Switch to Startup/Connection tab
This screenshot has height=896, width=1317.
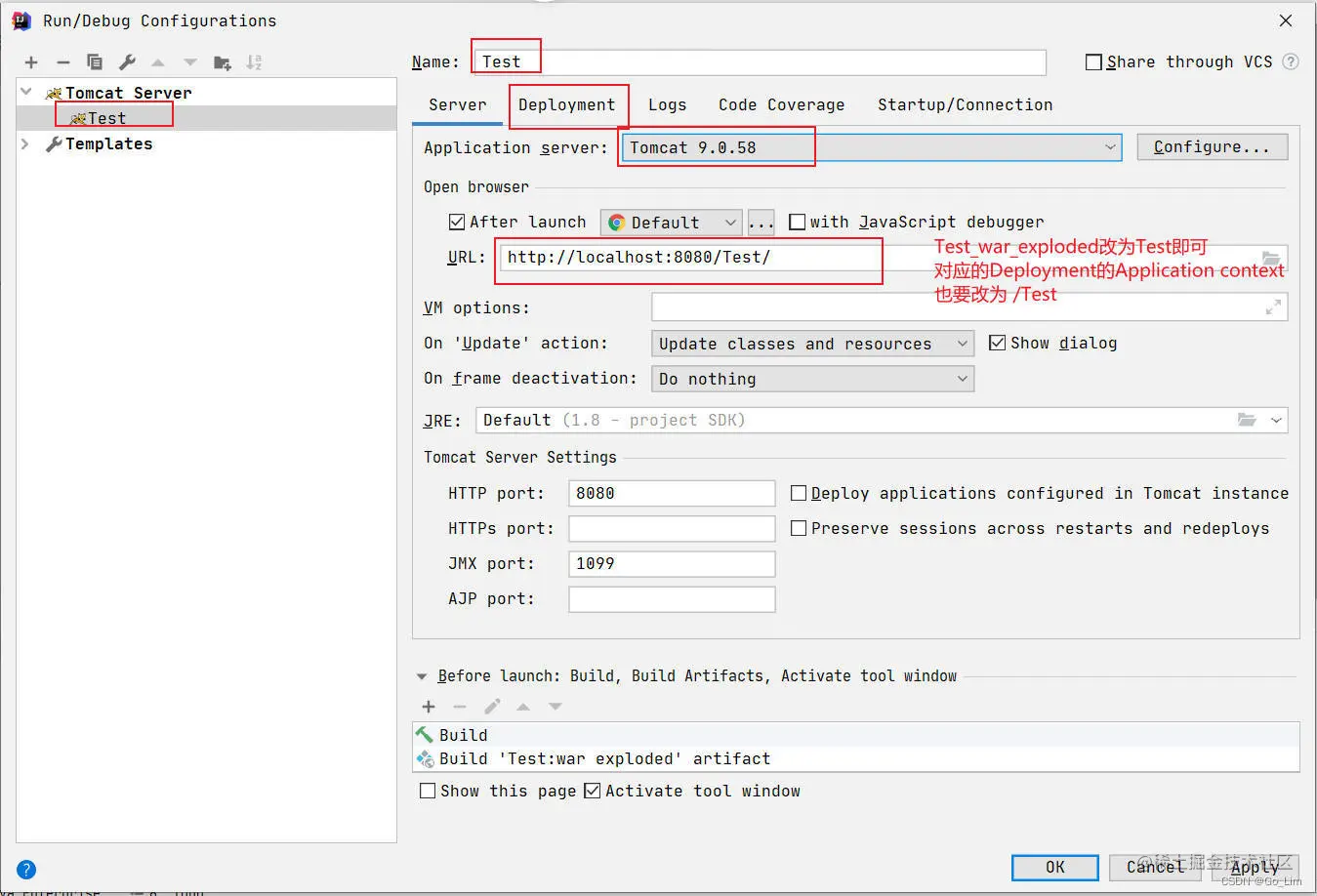(x=965, y=104)
